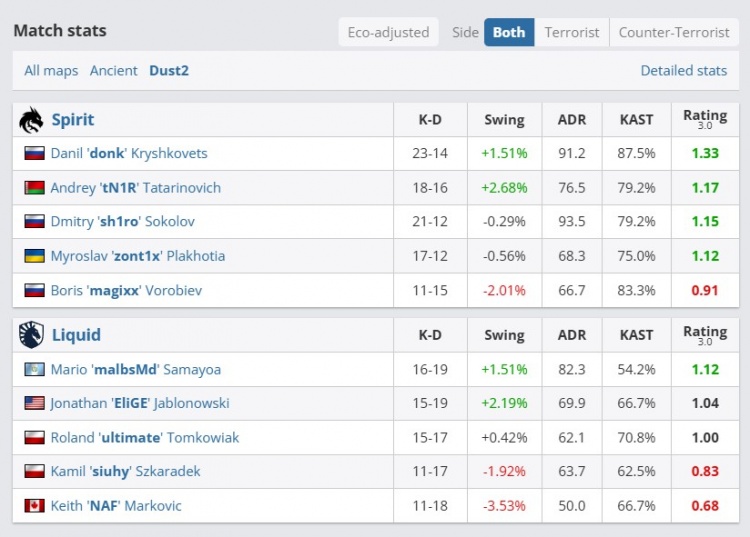The height and width of the screenshot is (537, 750).
Task: Click the US flag beside EliGE
Action: [x=35, y=403]
